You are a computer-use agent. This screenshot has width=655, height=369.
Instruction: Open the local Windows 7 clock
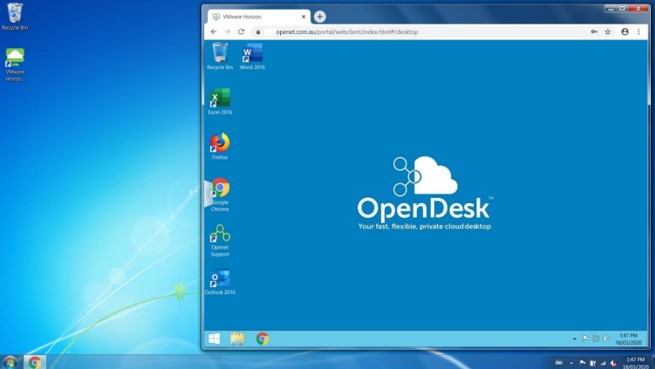pyautogui.click(x=635, y=363)
